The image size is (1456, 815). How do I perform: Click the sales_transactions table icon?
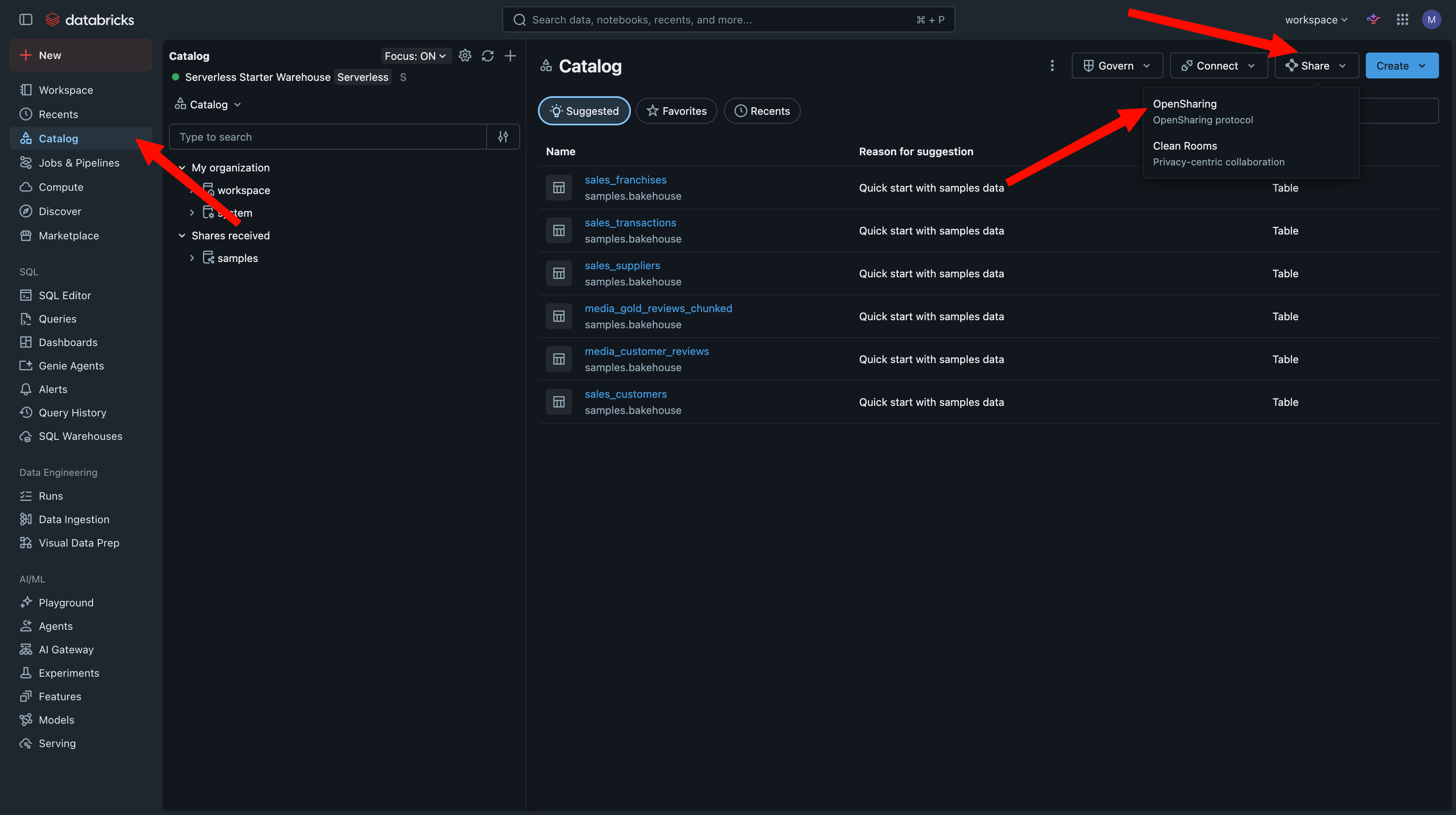pos(559,230)
